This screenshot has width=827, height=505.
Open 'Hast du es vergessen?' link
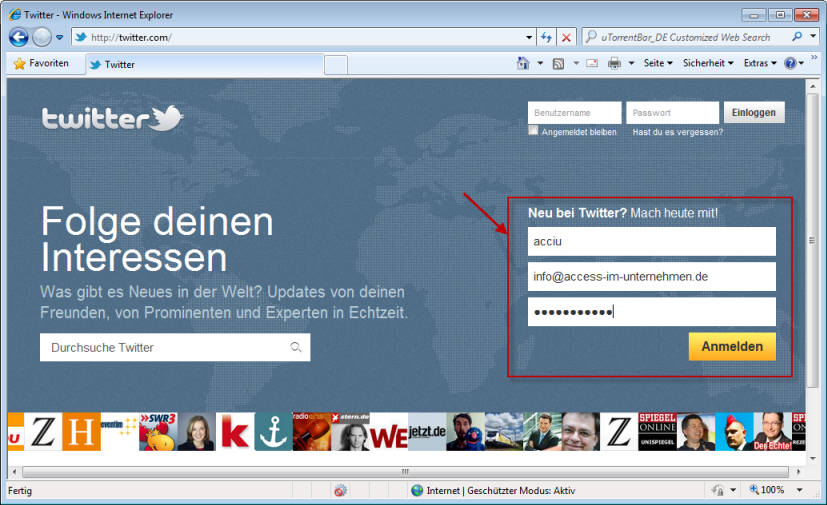pyautogui.click(x=677, y=132)
